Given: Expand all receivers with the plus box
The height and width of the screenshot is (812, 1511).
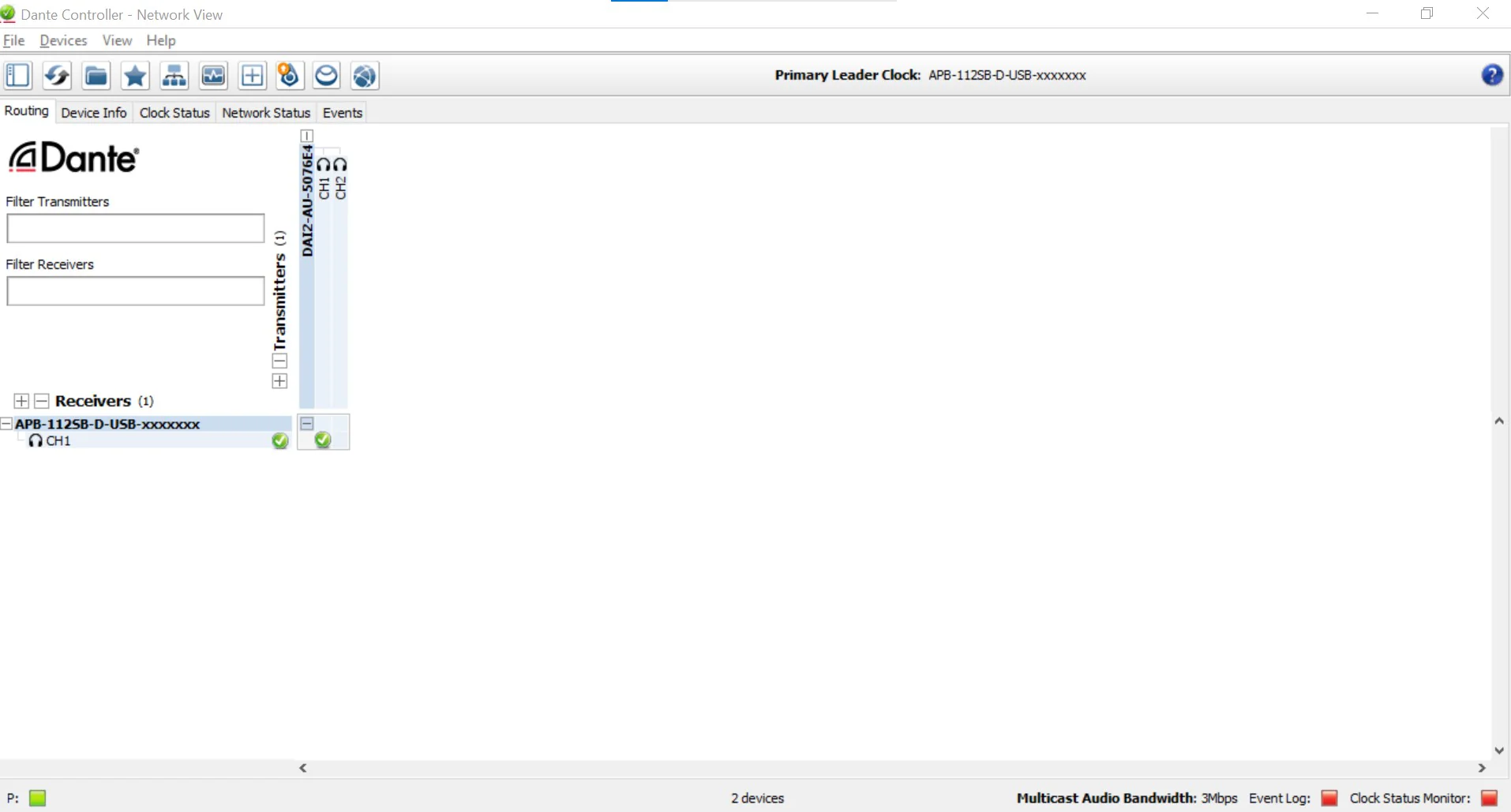Looking at the screenshot, I should (x=21, y=401).
